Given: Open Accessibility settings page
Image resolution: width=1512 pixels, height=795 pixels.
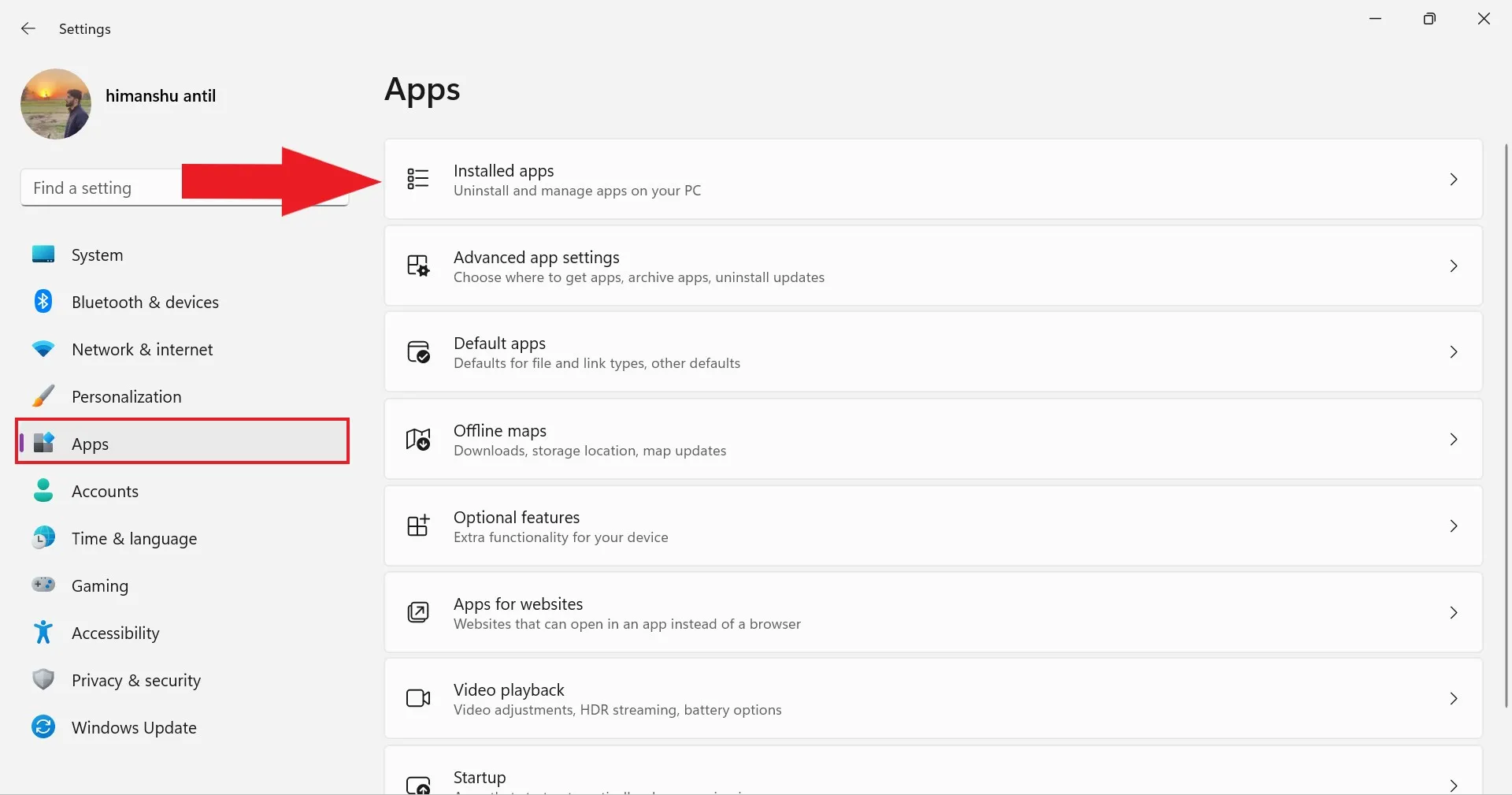Looking at the screenshot, I should point(115,633).
